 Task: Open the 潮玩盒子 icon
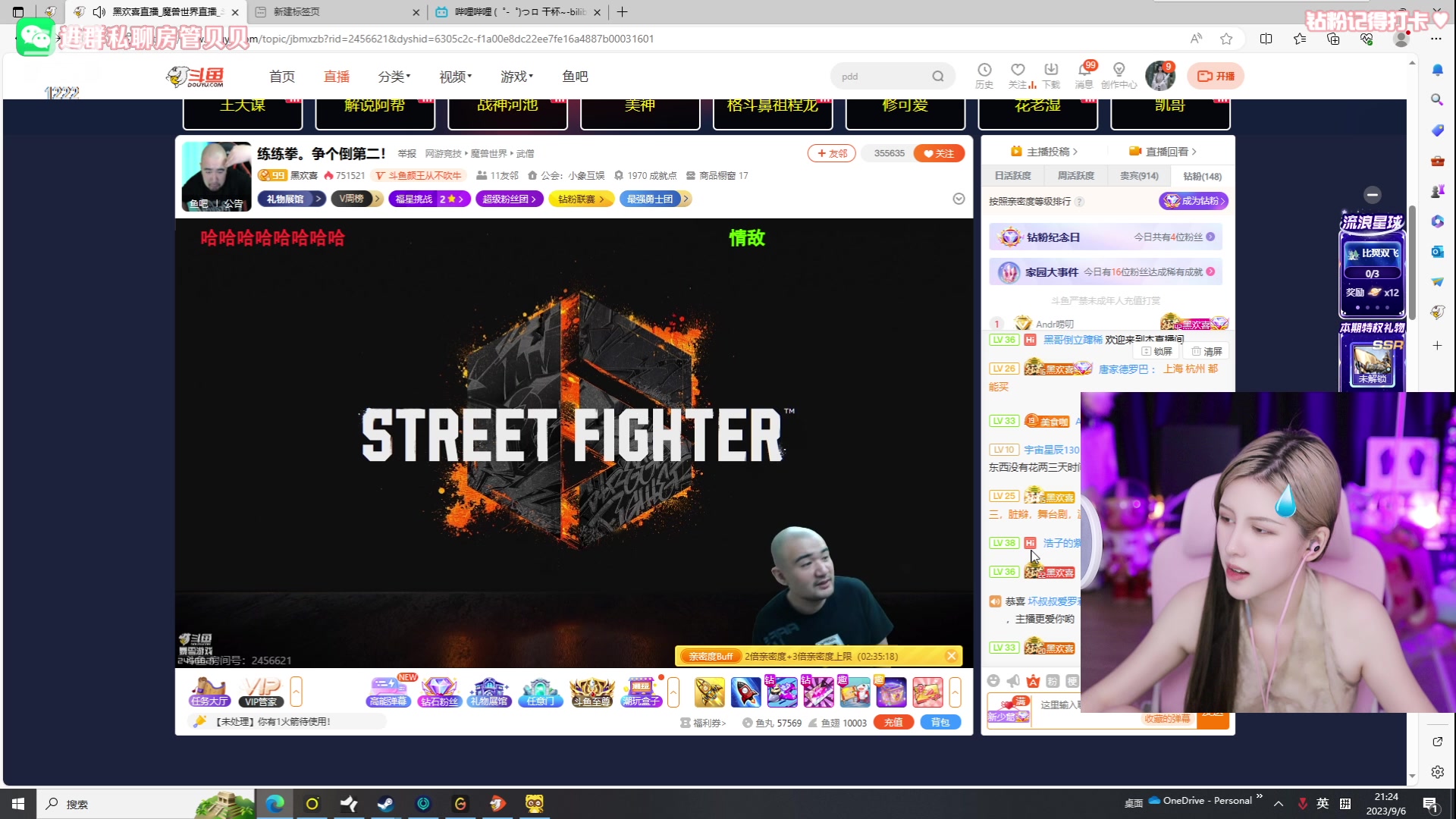tap(642, 692)
